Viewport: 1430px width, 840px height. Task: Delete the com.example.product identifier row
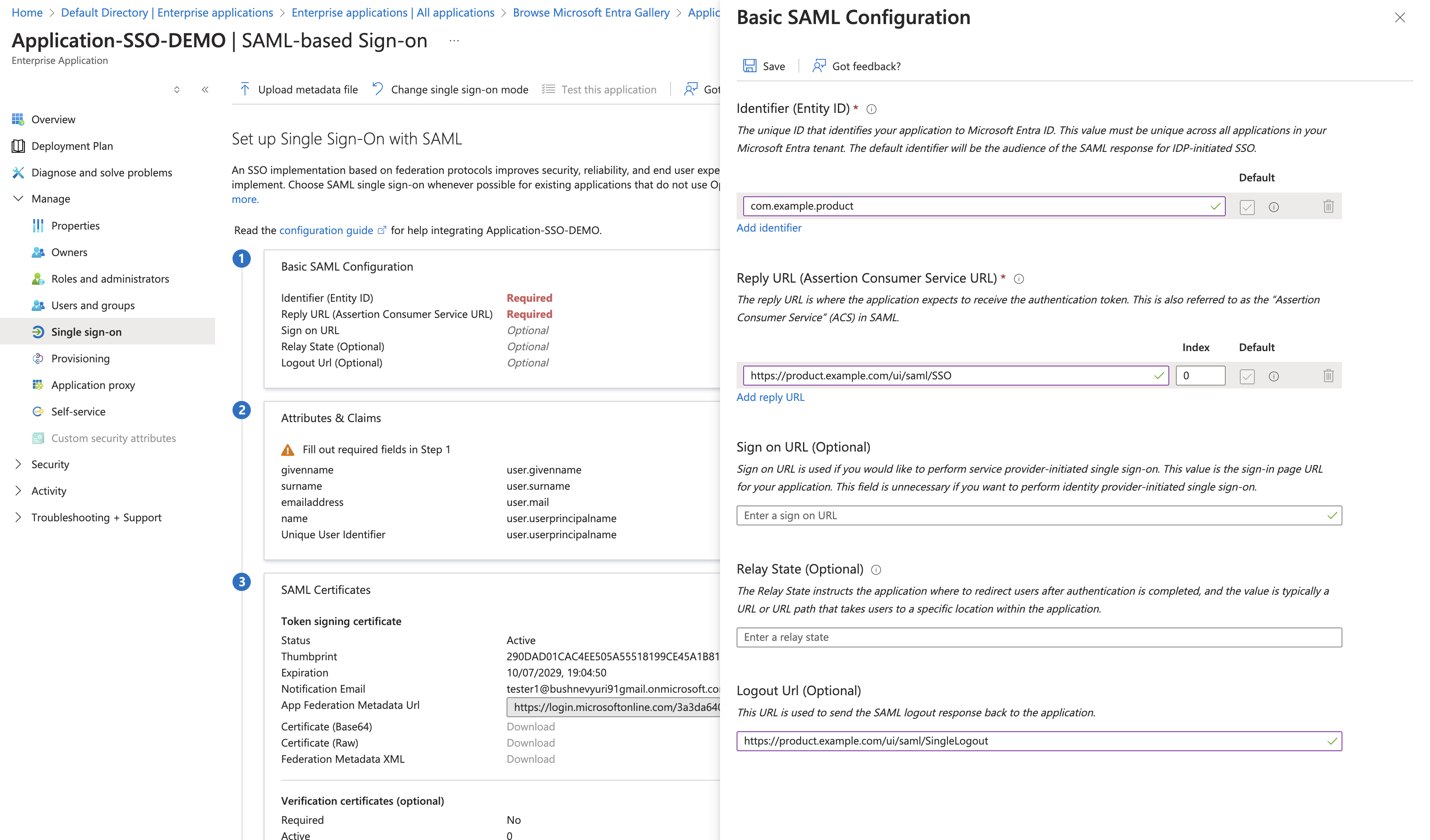point(1328,206)
